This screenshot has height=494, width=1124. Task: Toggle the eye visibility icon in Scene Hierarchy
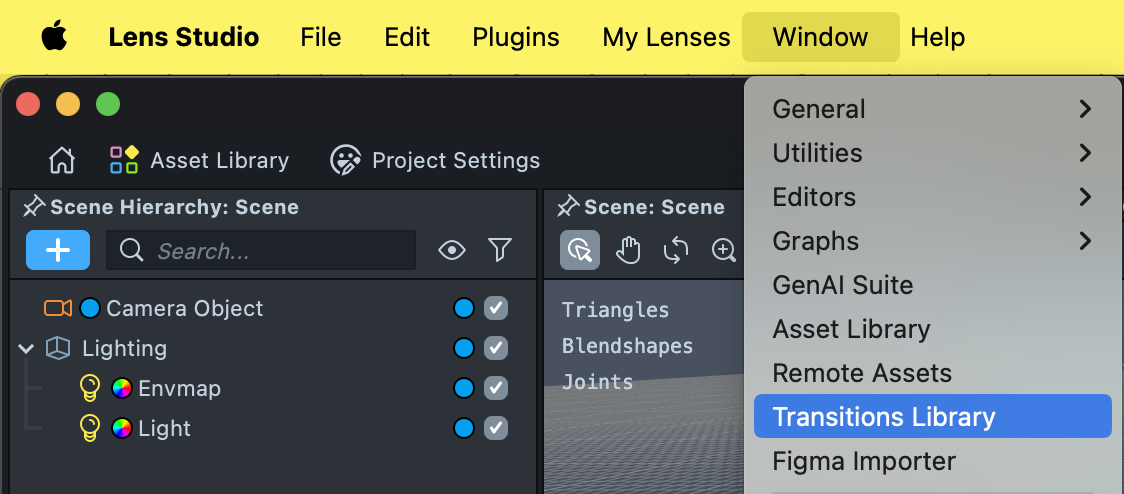click(452, 250)
